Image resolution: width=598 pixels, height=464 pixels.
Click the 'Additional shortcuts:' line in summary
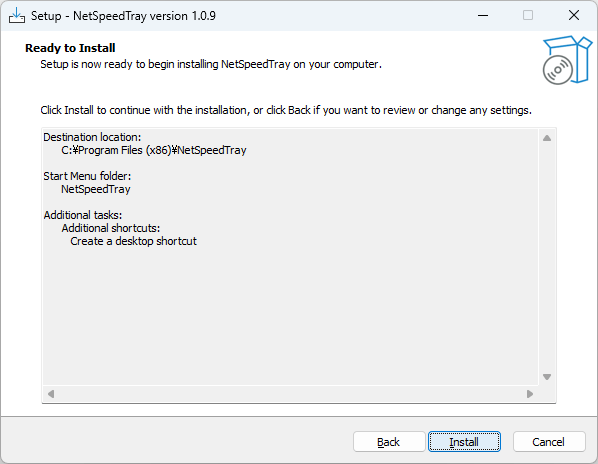coord(111,228)
